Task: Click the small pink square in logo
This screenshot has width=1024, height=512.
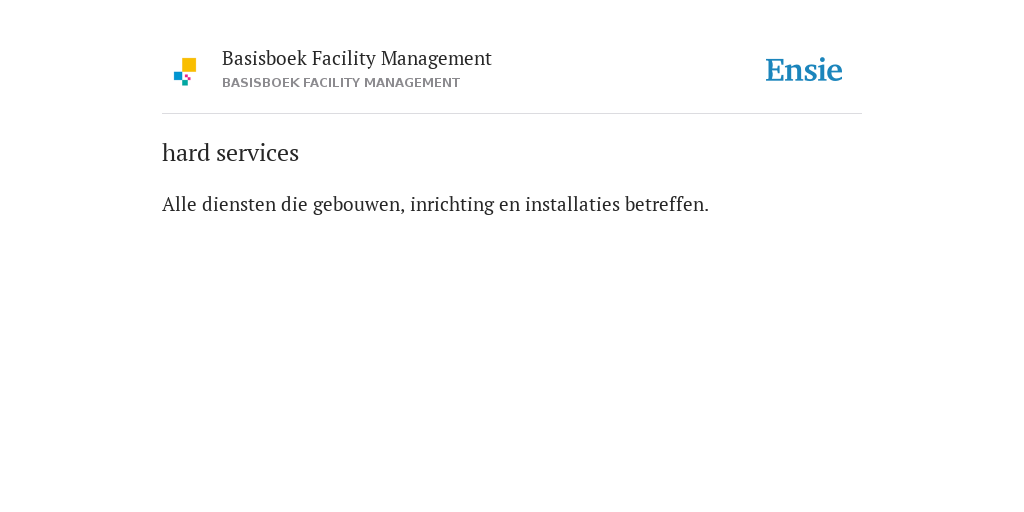Action: [x=187, y=76]
